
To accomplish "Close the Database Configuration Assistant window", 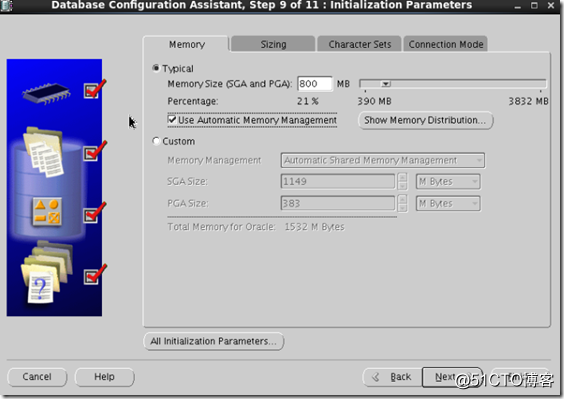I will [x=551, y=5].
